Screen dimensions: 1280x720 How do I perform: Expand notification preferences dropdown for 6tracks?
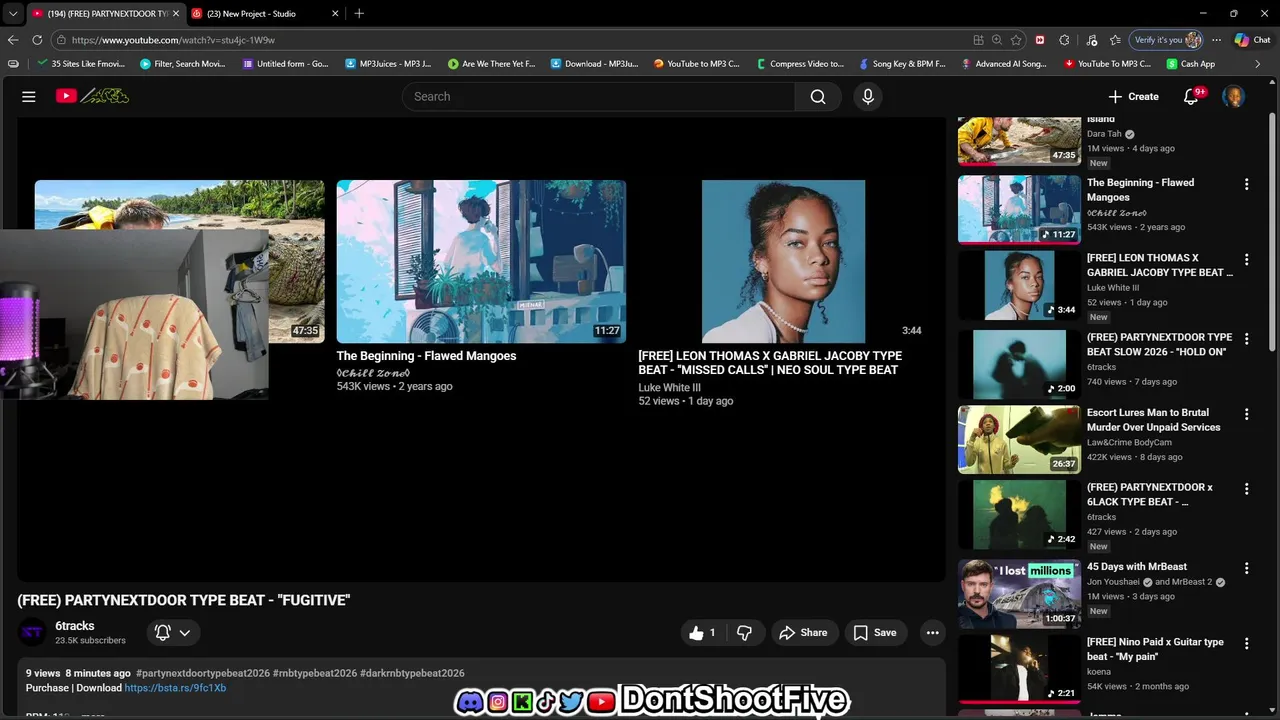pos(184,632)
